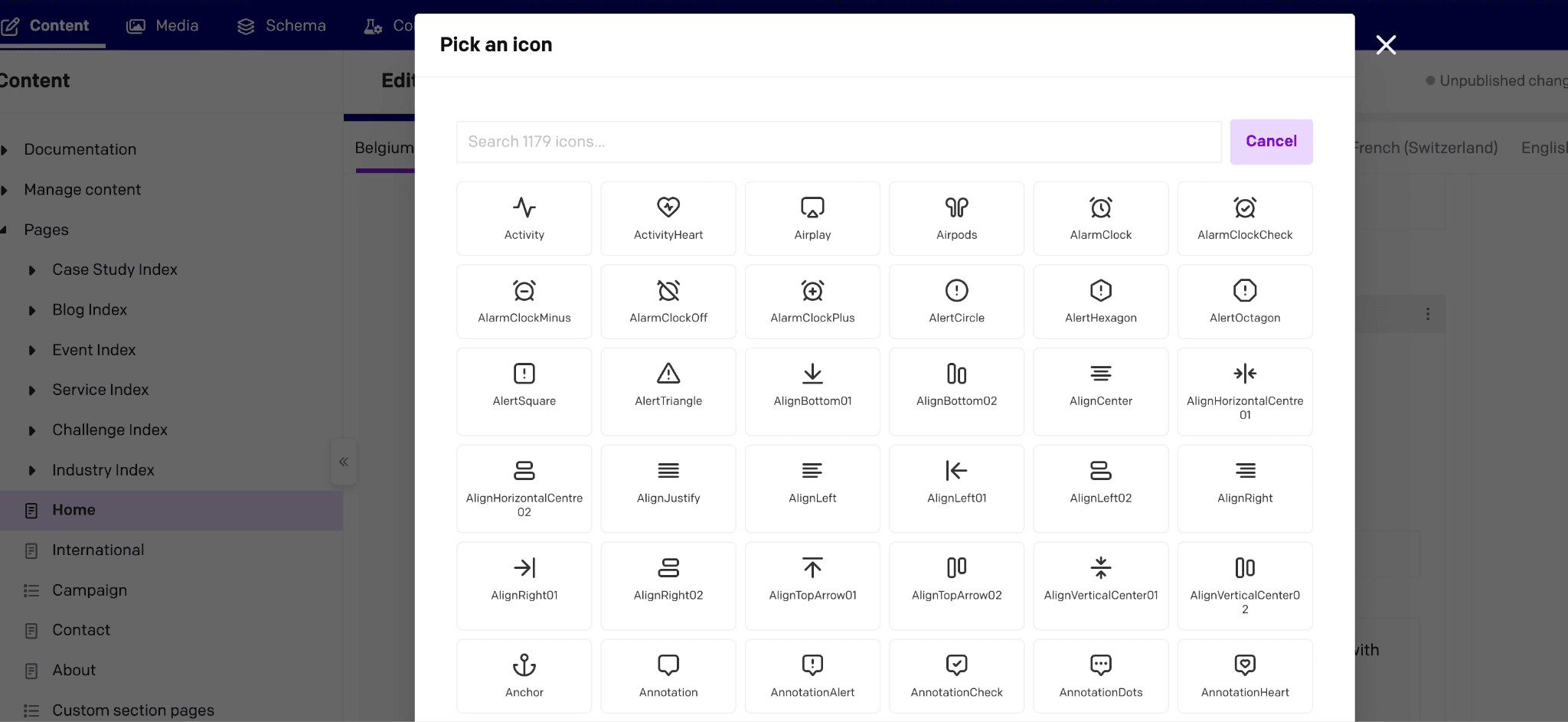Select the Airpods icon
This screenshot has height=722, width=1568.
[x=957, y=218]
